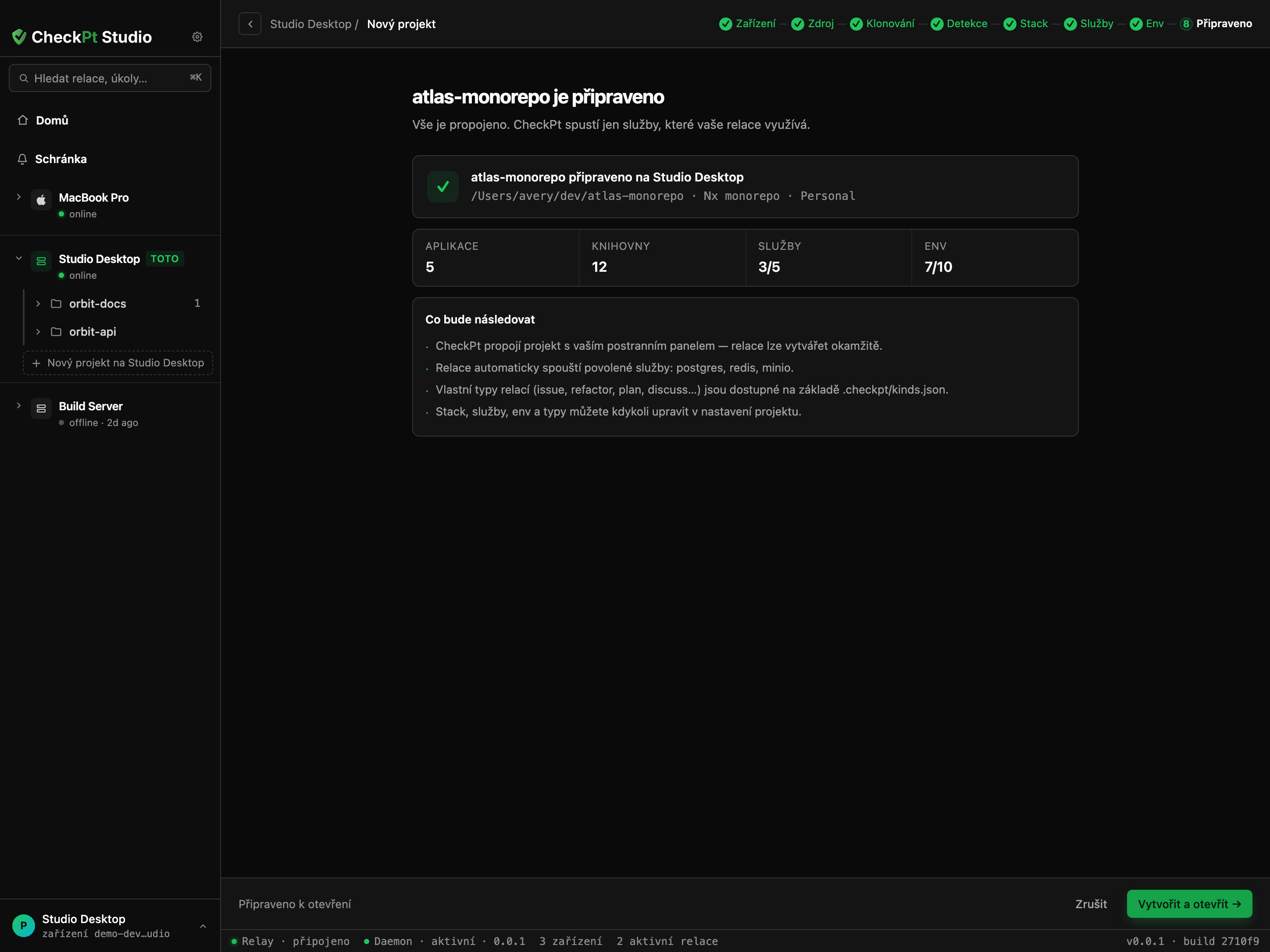The width and height of the screenshot is (1270, 952).
Task: Open settings gear next to CheckPt Studio
Action: click(x=197, y=37)
